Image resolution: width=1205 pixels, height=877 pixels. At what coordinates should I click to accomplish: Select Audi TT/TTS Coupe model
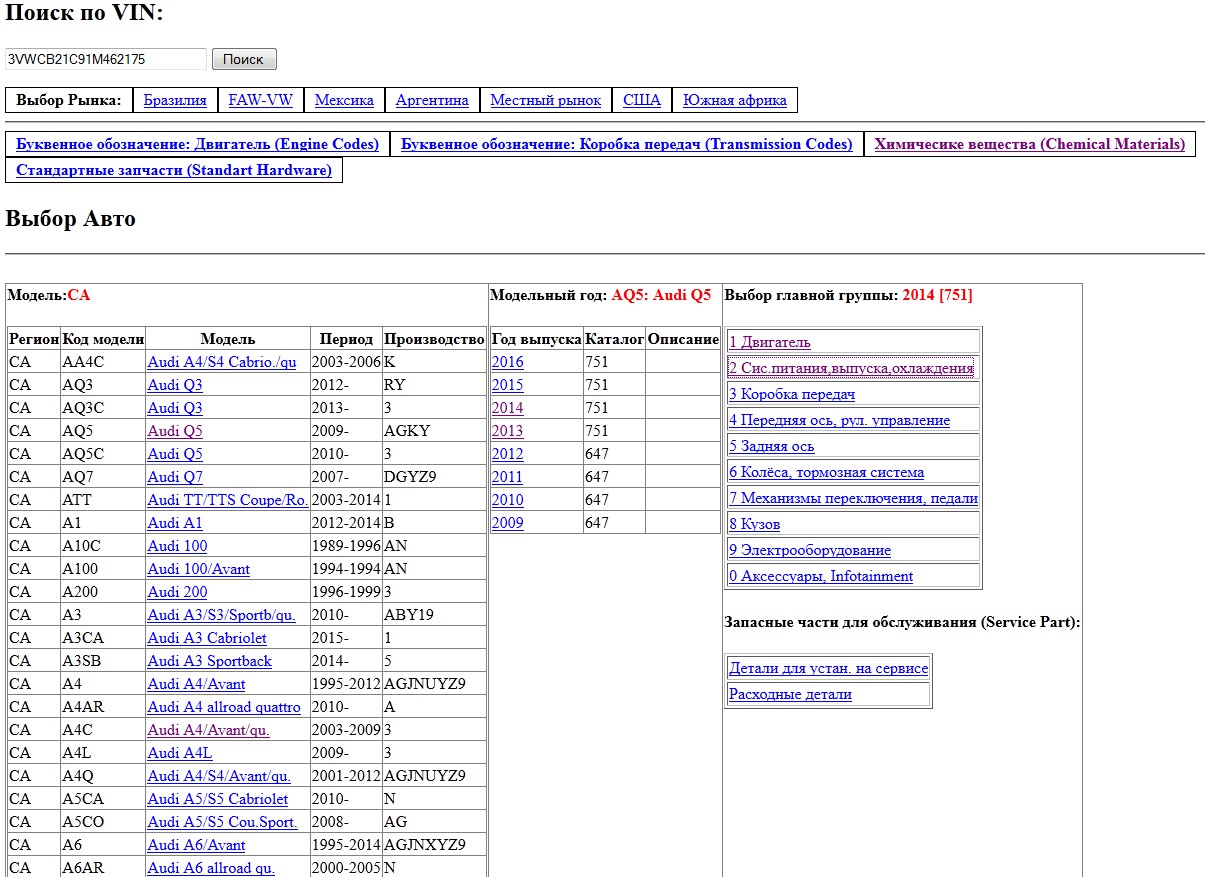[x=228, y=500]
